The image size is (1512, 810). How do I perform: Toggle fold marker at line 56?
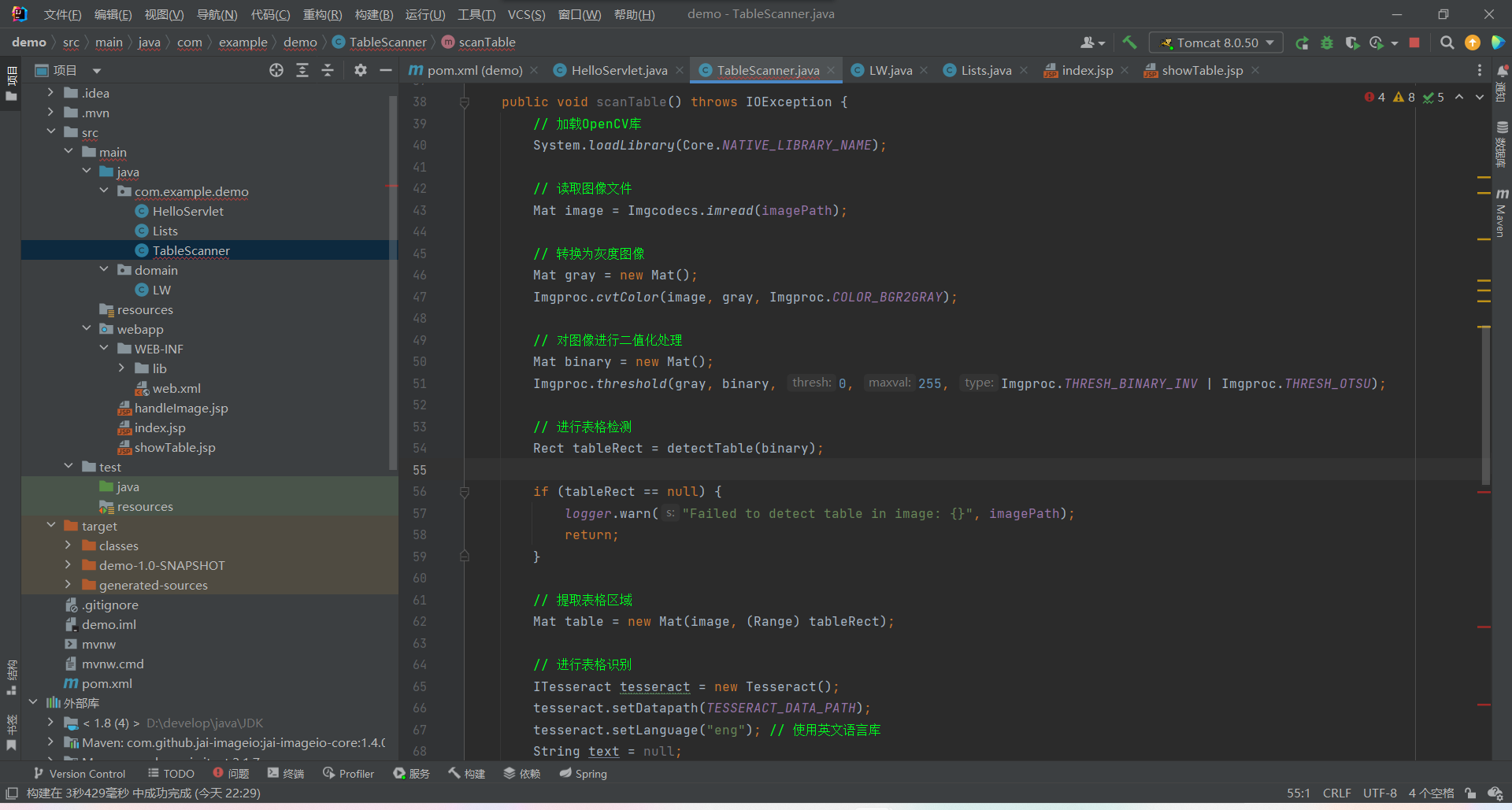[465, 492]
